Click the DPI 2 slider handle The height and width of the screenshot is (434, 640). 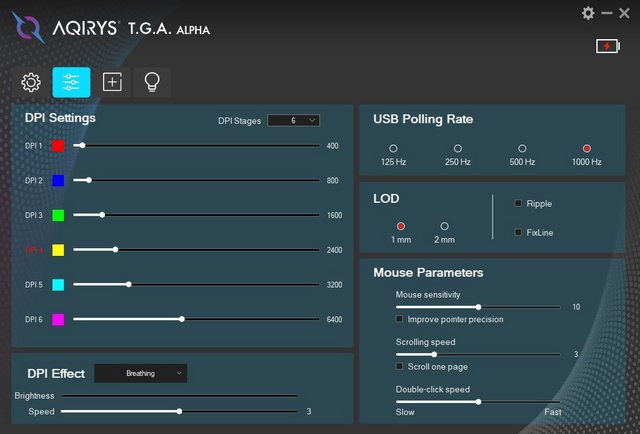coord(89,180)
